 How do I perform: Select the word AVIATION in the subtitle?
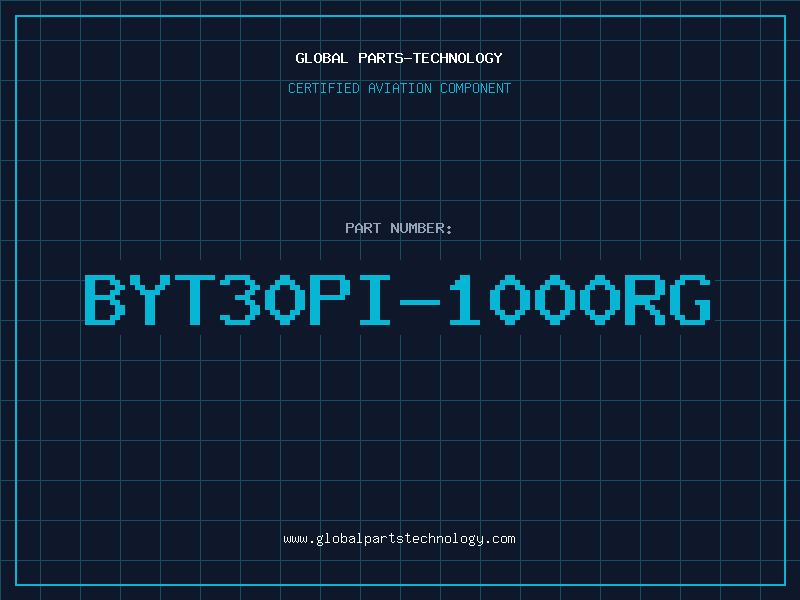pos(399,88)
